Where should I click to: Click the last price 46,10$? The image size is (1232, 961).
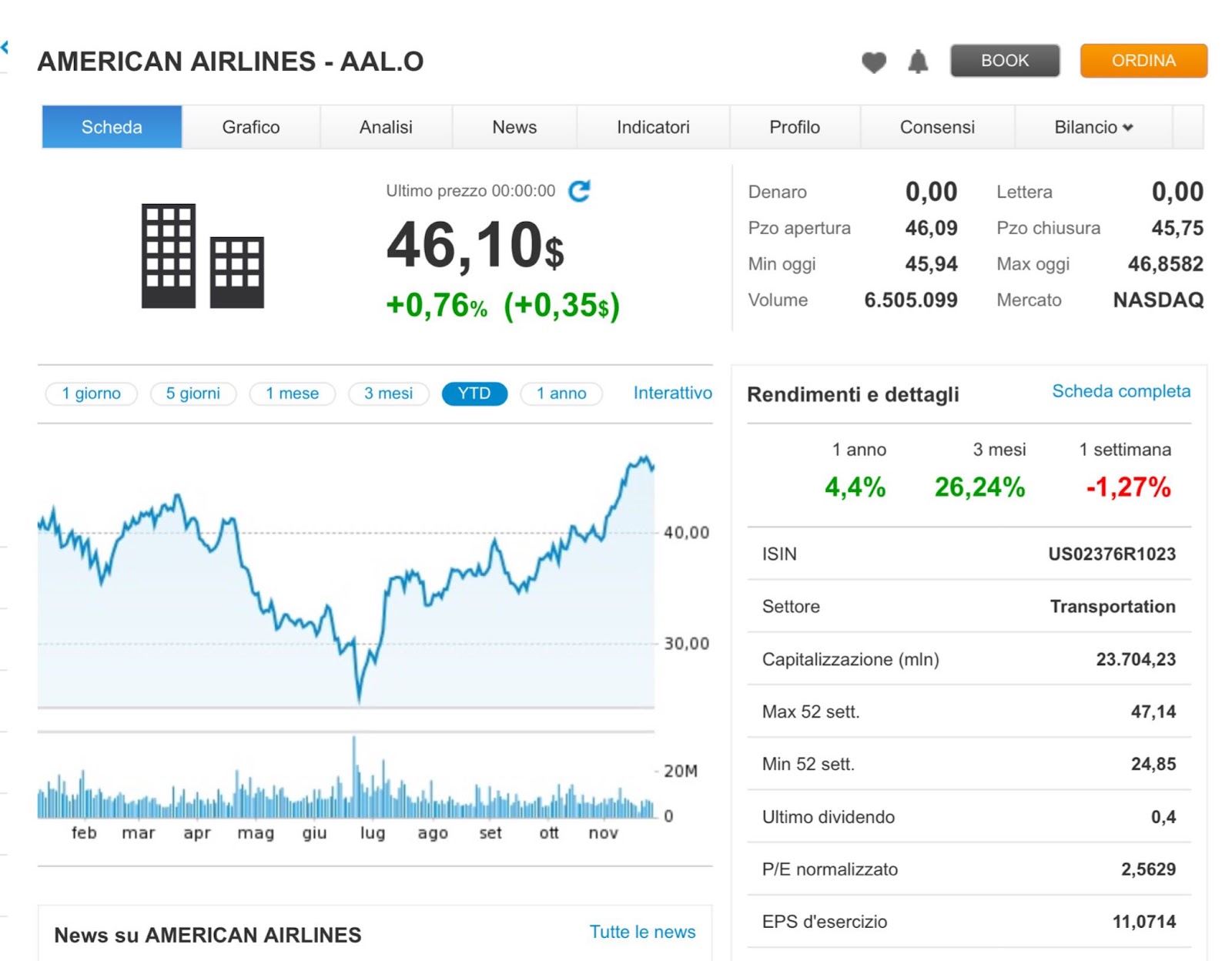tap(475, 246)
